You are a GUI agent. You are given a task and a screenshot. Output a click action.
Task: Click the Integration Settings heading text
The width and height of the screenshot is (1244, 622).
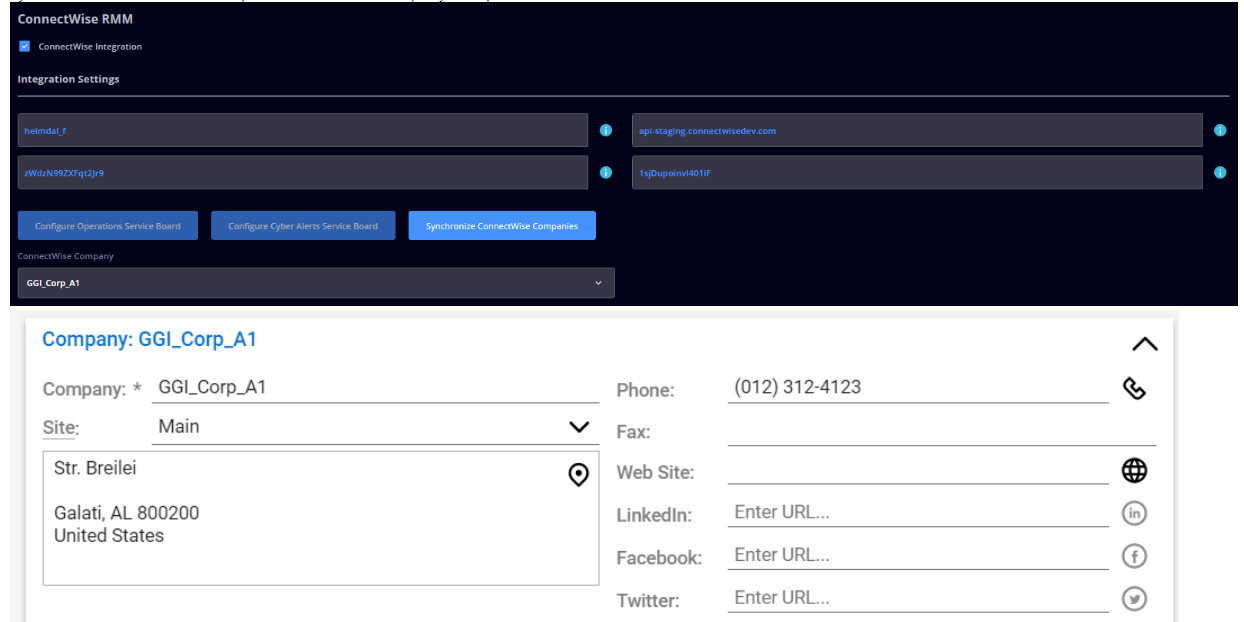(x=68, y=79)
